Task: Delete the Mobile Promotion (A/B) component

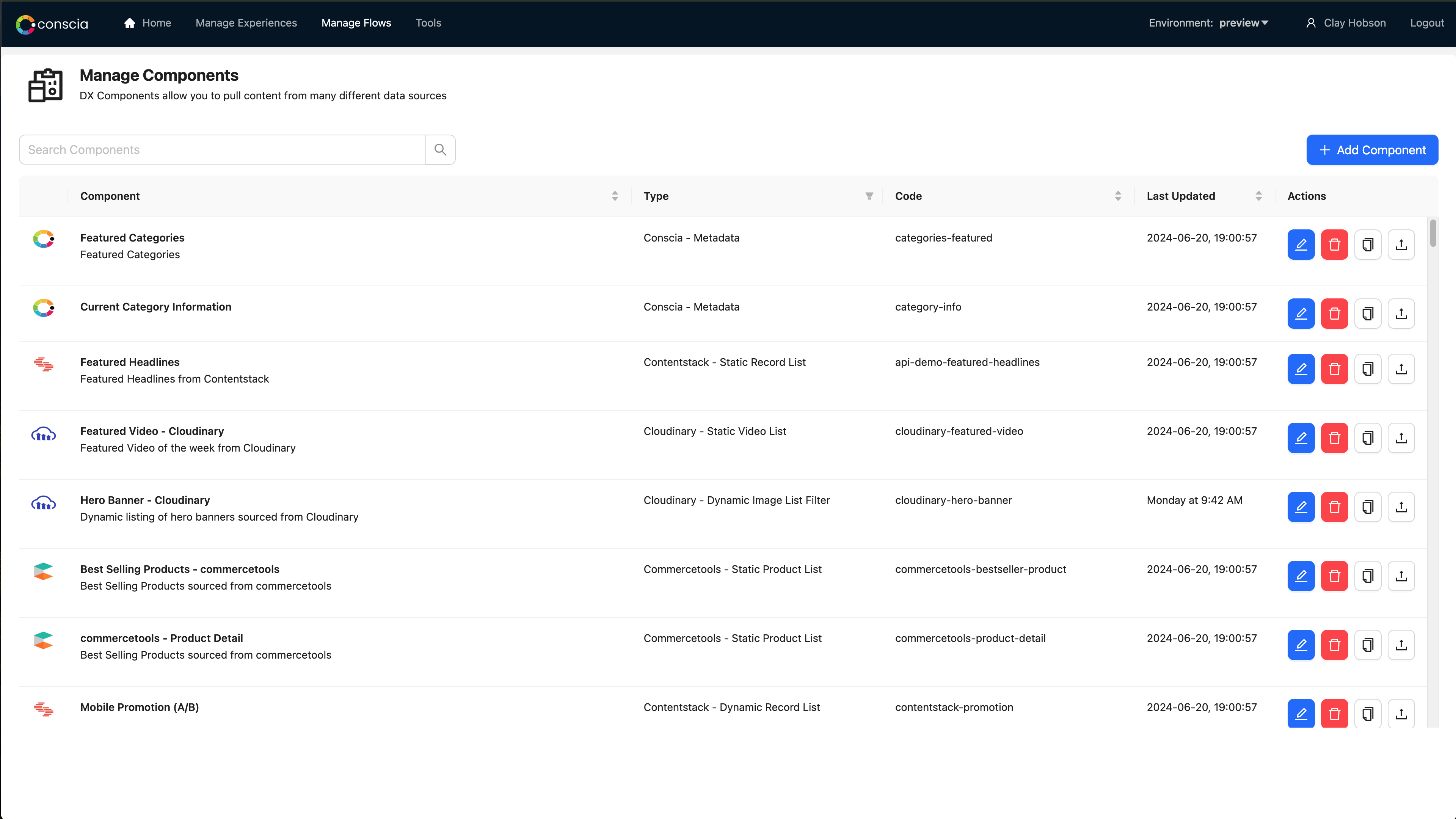Action: [1334, 713]
